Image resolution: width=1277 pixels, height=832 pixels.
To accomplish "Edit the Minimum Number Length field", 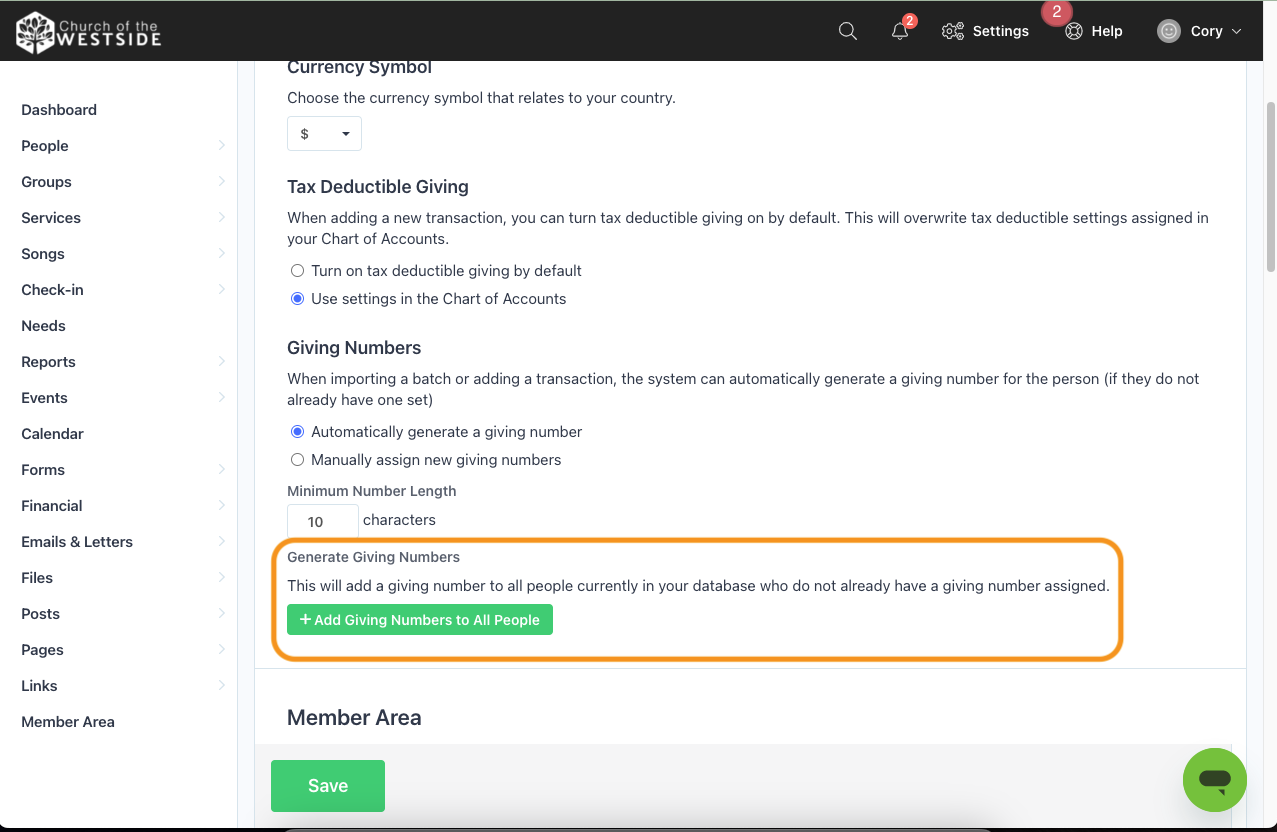I will point(322,521).
